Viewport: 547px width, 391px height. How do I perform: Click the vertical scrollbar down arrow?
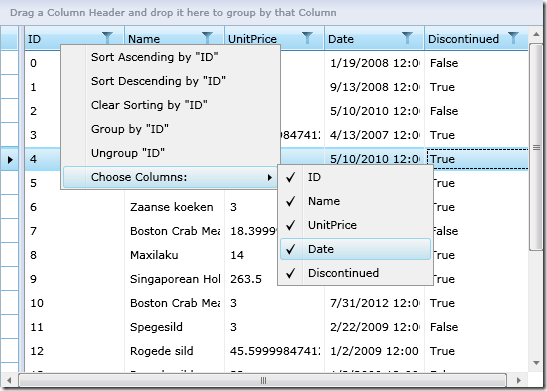pos(536,363)
